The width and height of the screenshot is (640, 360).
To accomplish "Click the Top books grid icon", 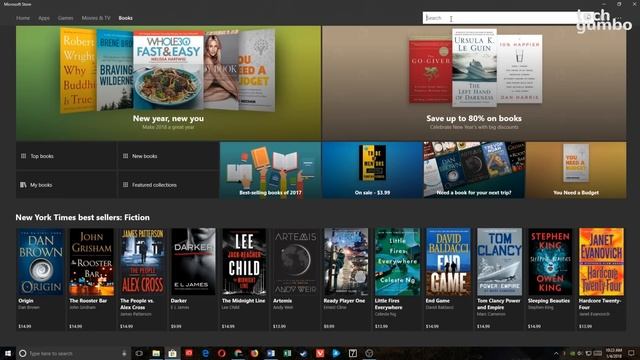I will click(x=23, y=156).
